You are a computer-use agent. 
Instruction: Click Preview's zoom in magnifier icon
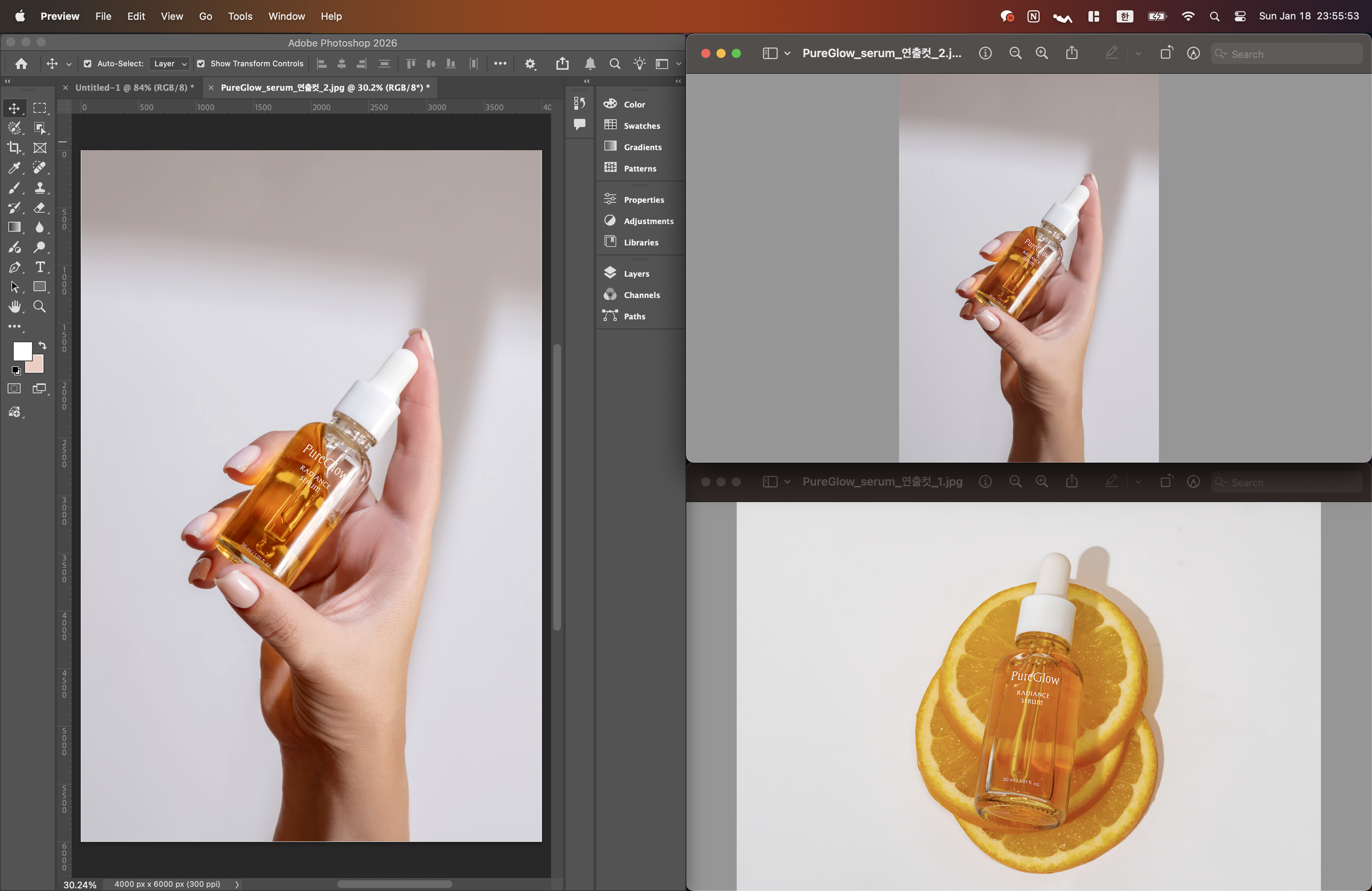(1041, 54)
